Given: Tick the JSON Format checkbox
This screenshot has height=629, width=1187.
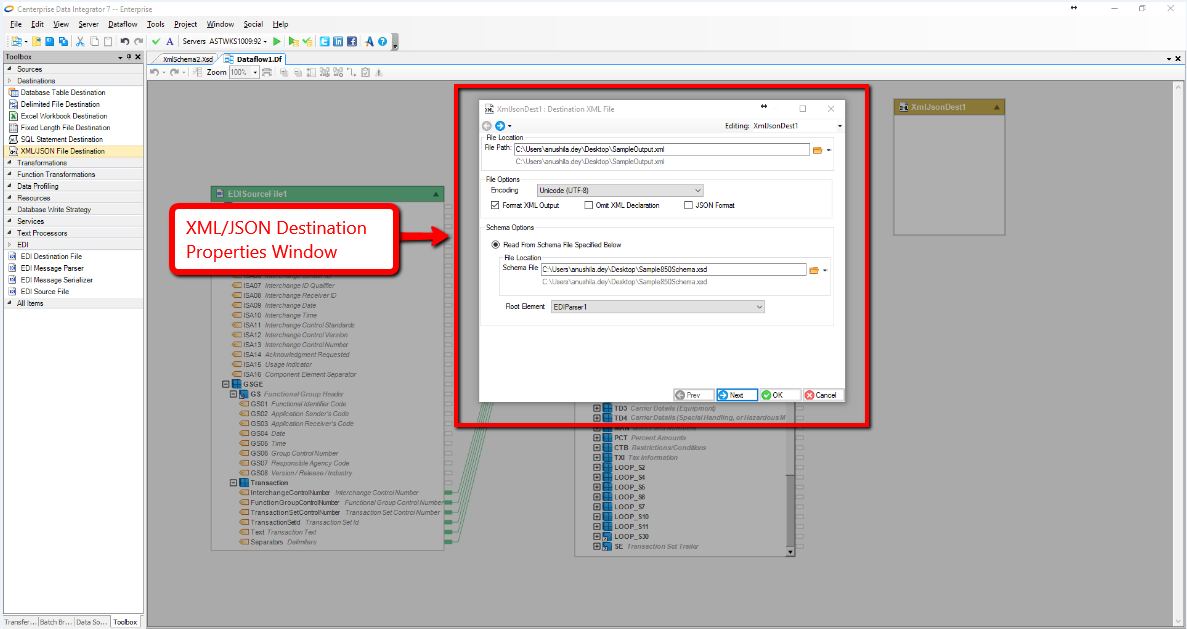Looking at the screenshot, I should (x=688, y=205).
